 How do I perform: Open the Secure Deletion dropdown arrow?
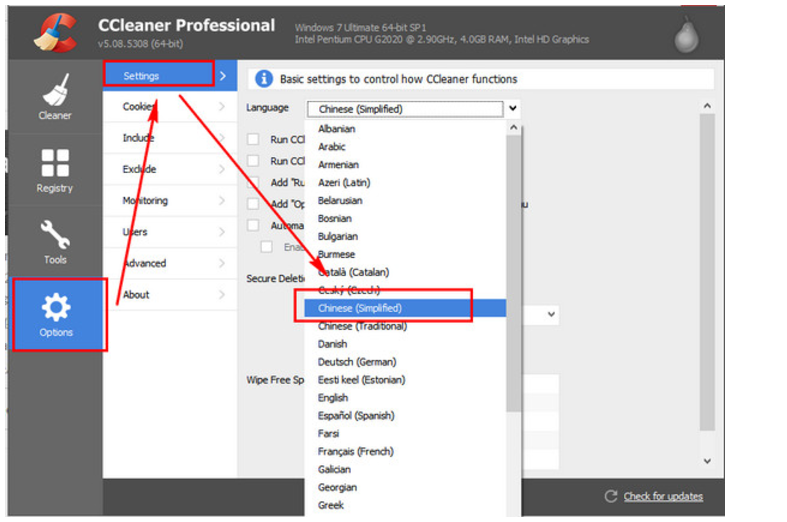point(551,315)
